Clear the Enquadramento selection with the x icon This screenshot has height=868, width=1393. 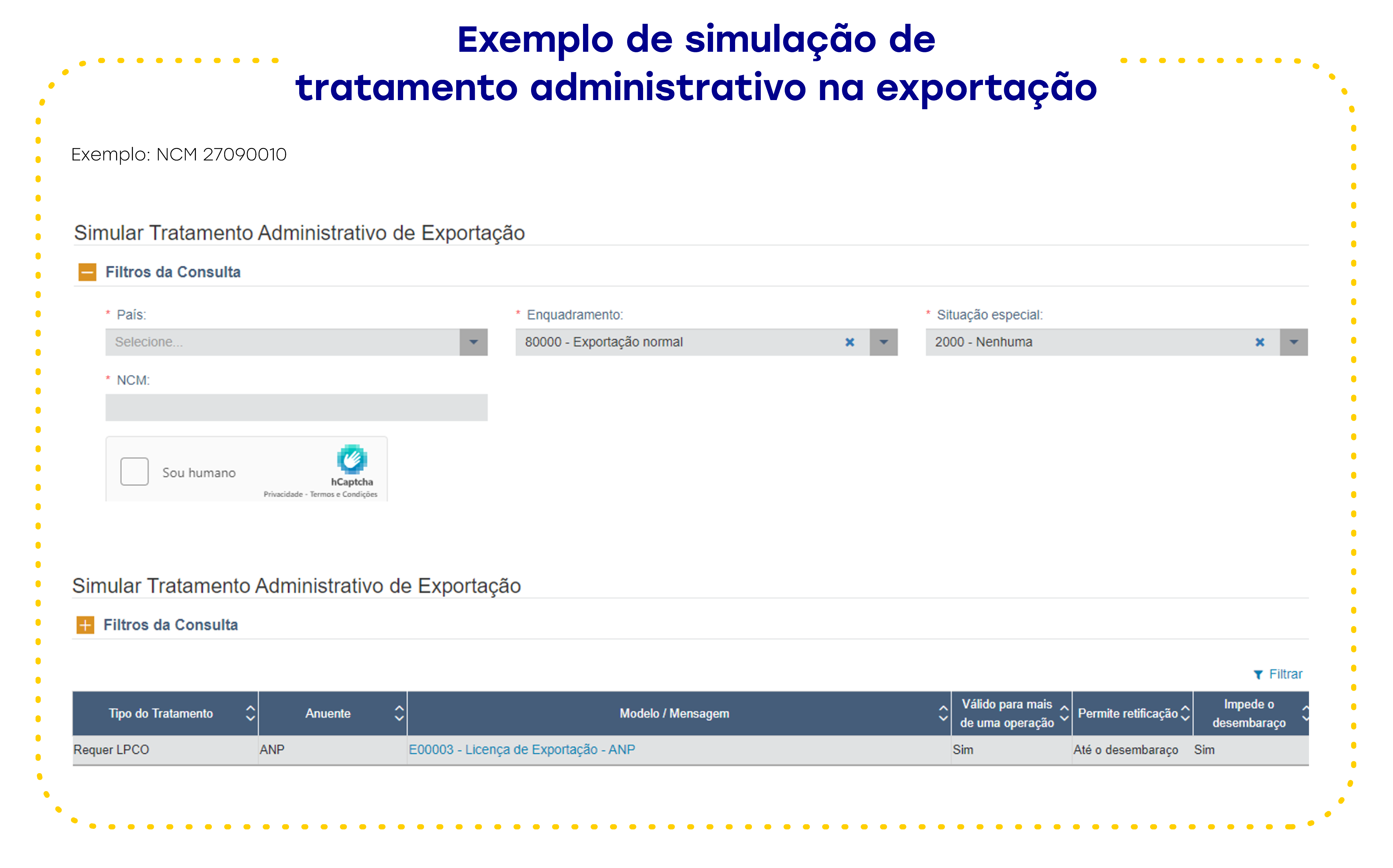point(850,341)
